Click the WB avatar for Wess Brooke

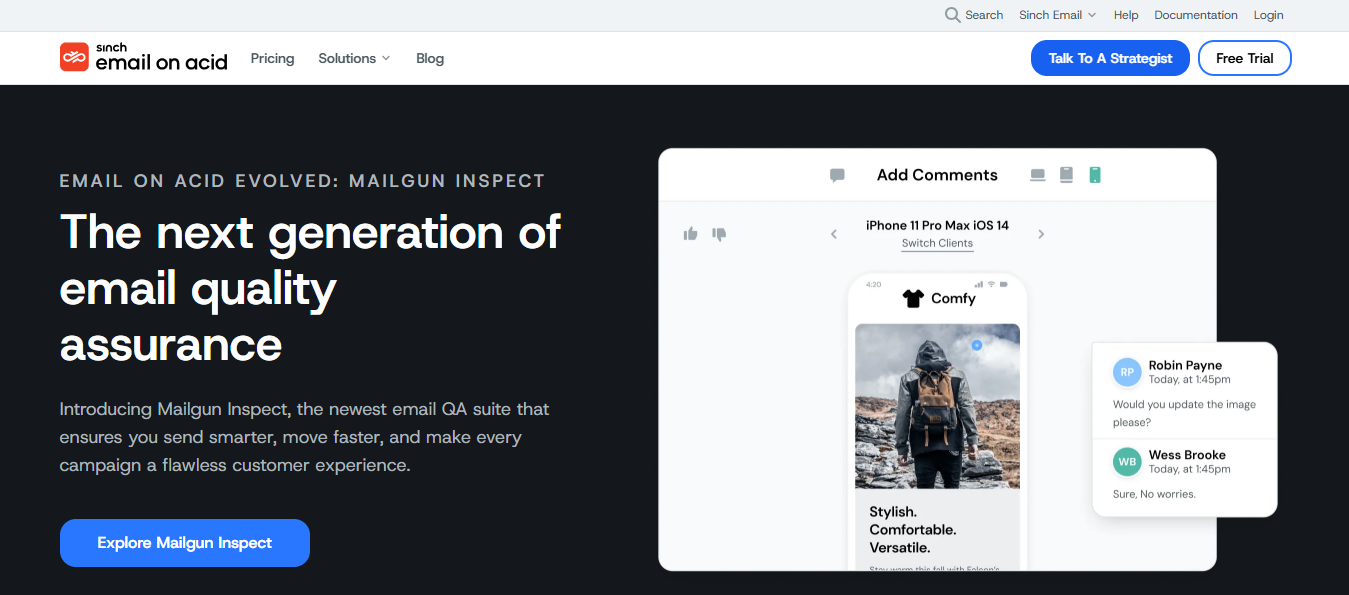coord(1127,462)
